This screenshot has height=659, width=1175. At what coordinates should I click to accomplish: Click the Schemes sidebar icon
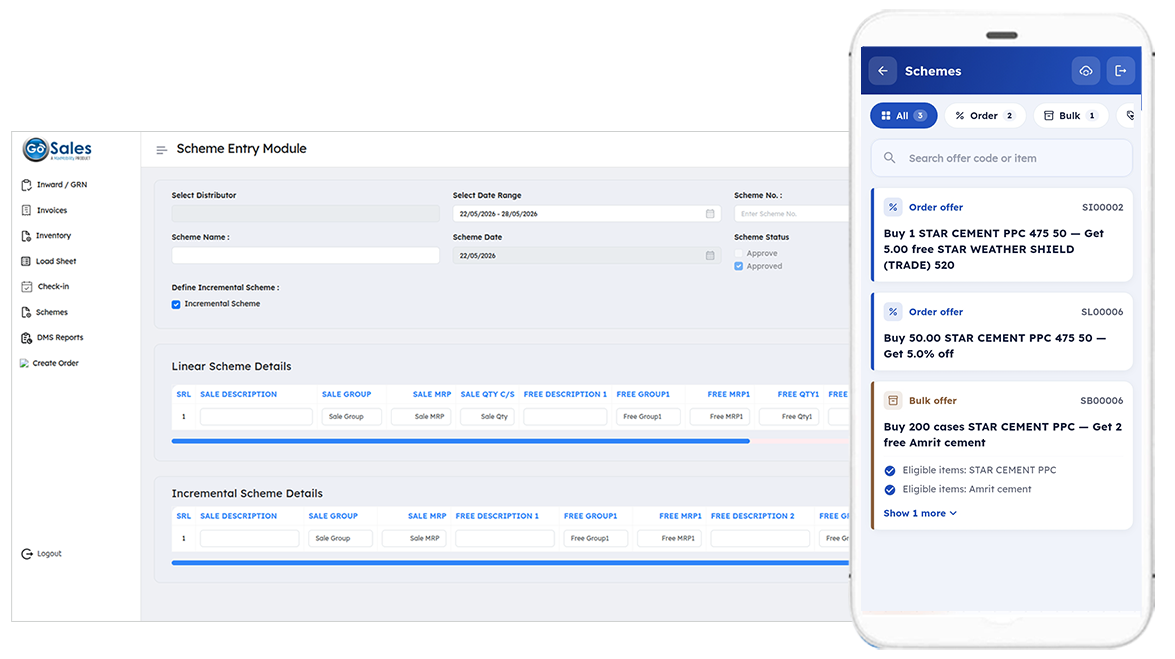coord(26,312)
